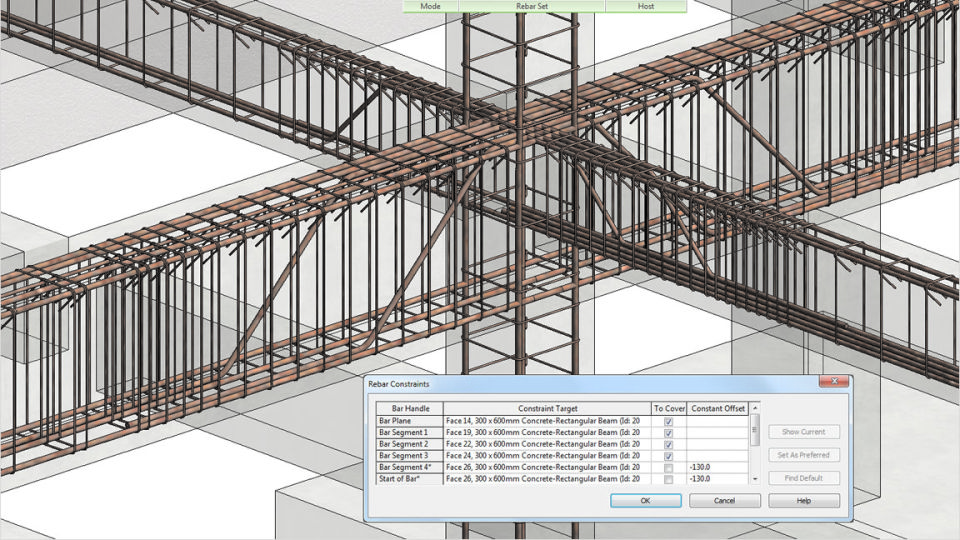The height and width of the screenshot is (540, 960).
Task: Uncheck To Cover for Bar Plane
Action: pos(668,421)
